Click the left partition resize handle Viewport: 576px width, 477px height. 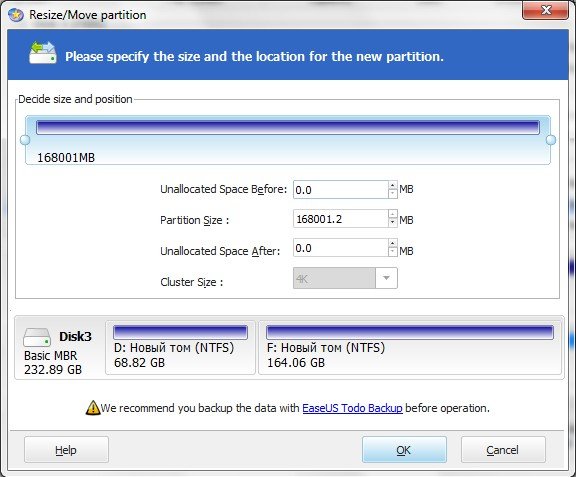pos(25,140)
